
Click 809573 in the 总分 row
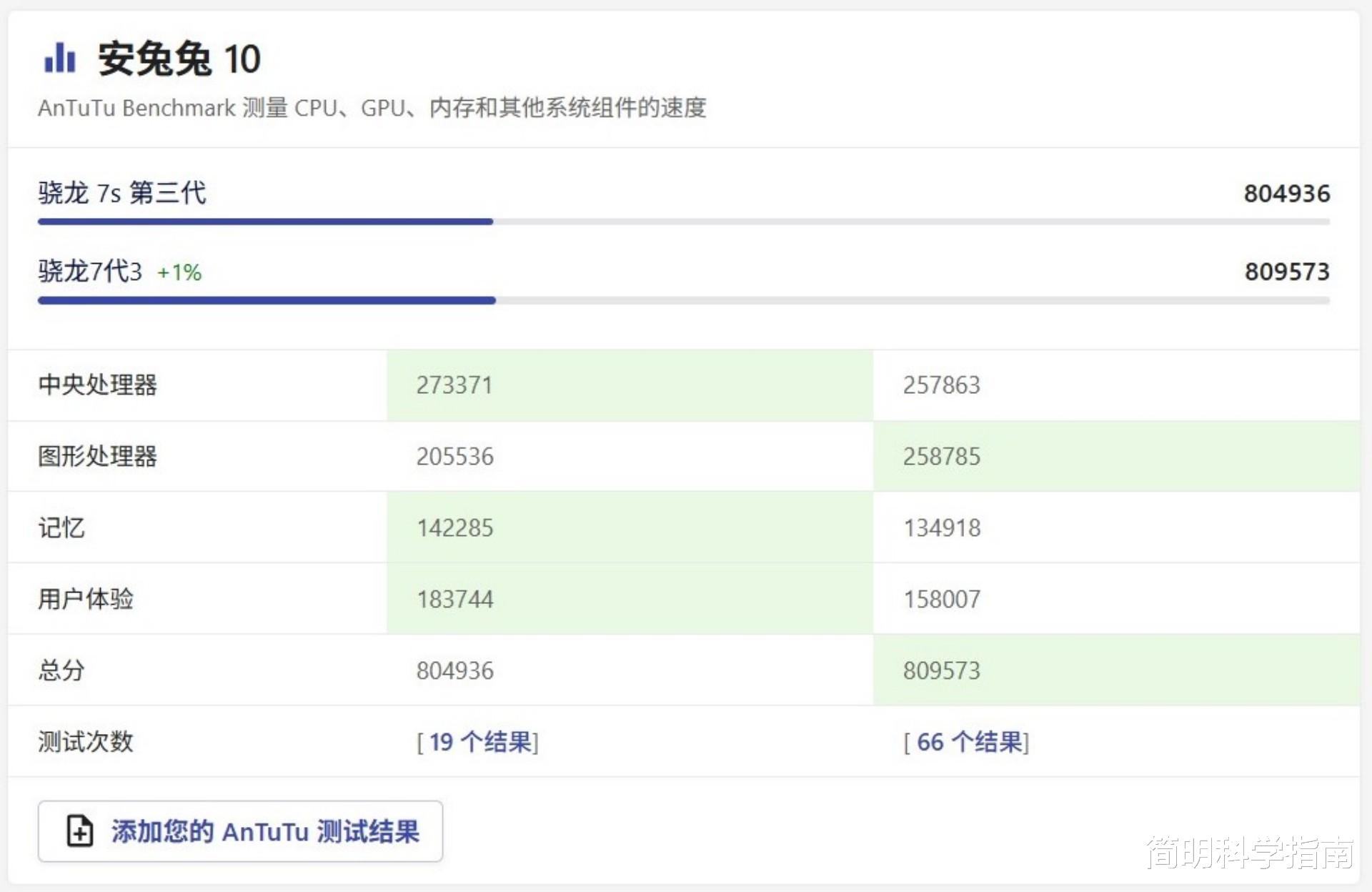[942, 670]
